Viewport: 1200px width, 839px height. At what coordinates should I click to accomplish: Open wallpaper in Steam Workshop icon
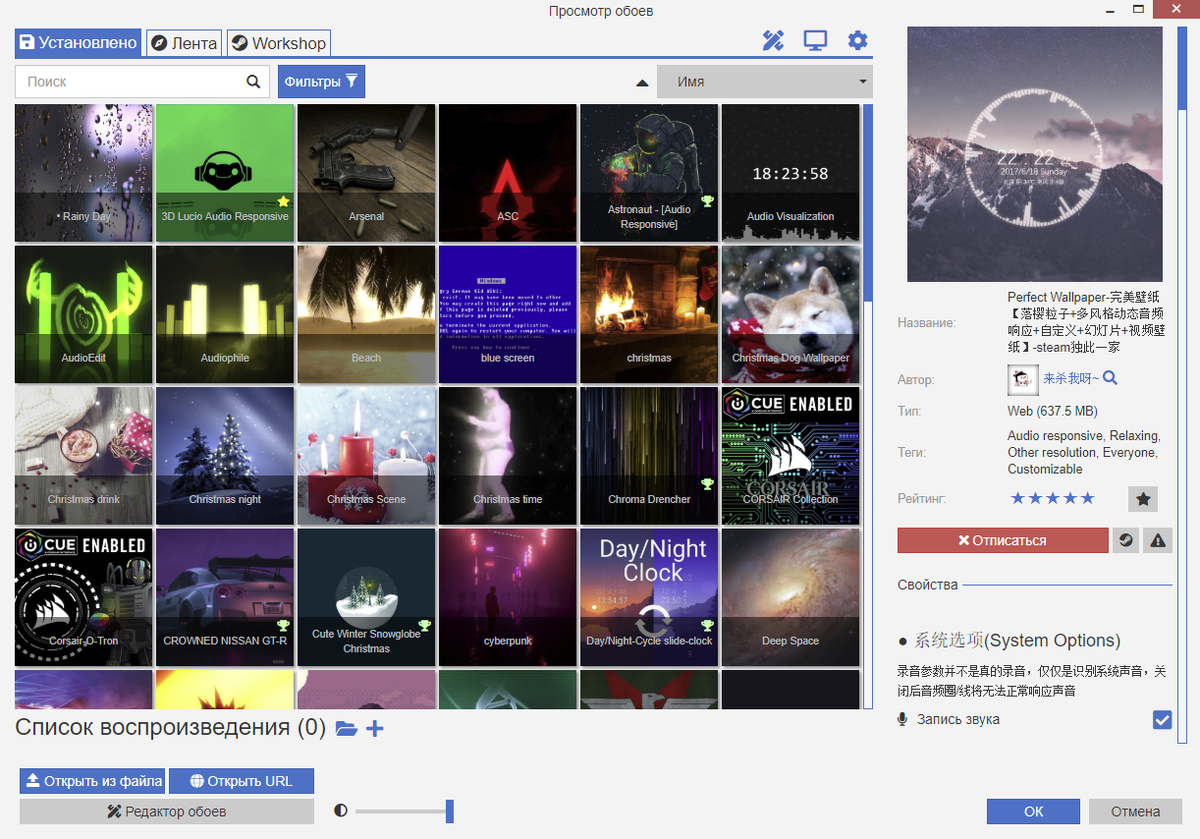coord(1126,540)
